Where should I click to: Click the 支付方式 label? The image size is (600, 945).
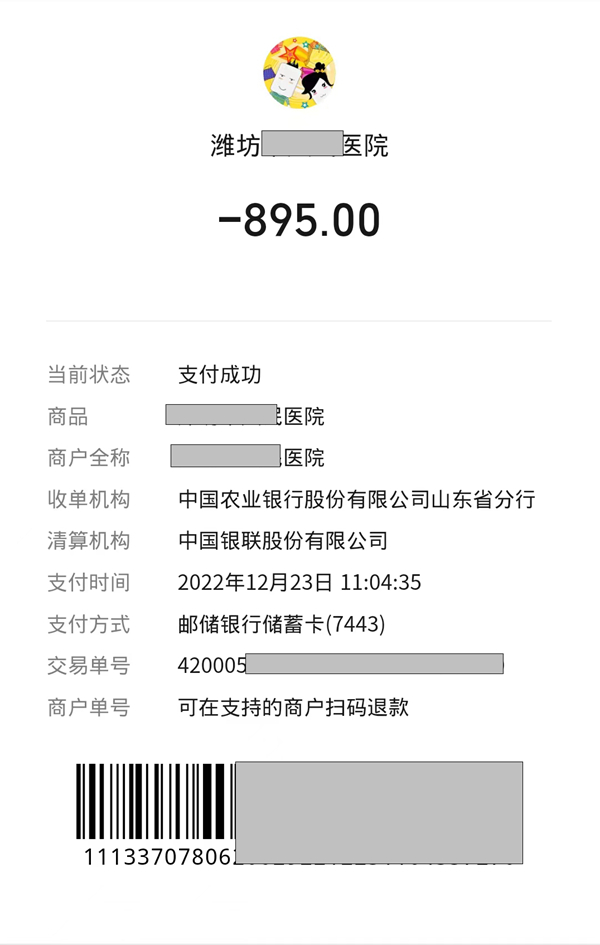[x=88, y=625]
